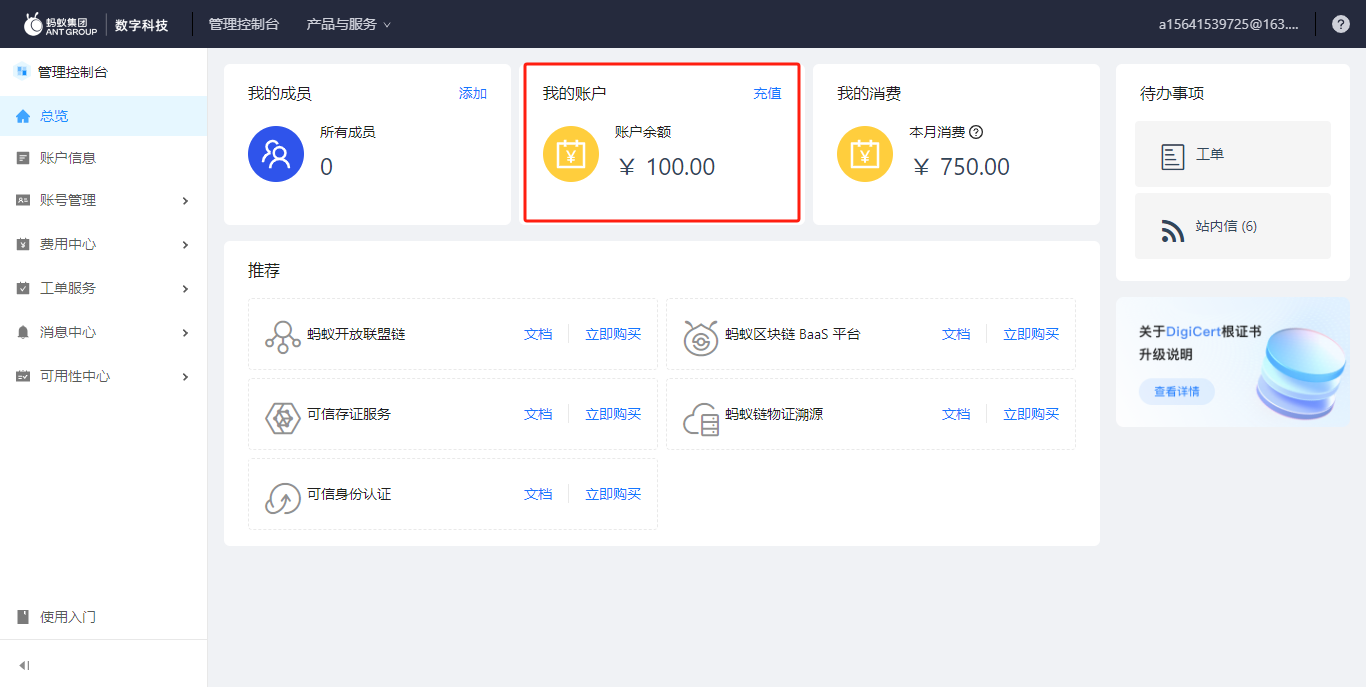Image resolution: width=1366 pixels, height=687 pixels.
Task: Expand 消息中心 submenu chevron
Action: [x=185, y=333]
